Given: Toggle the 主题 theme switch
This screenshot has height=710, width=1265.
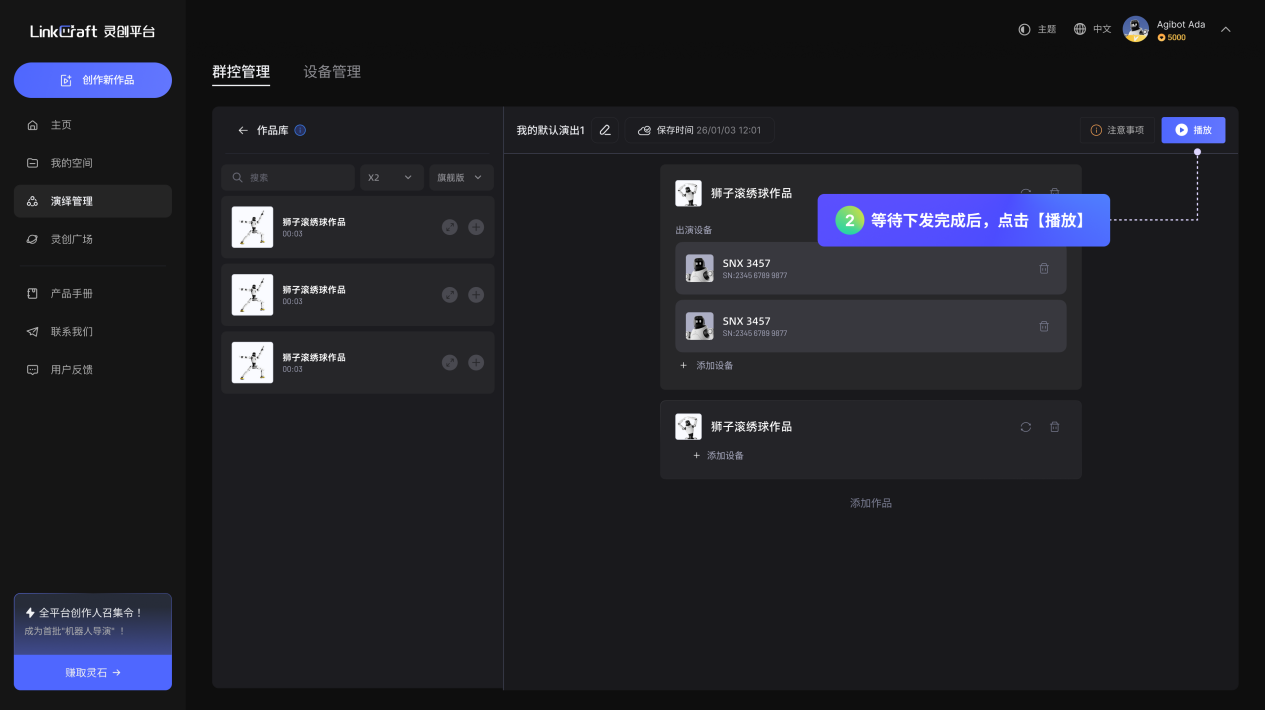Looking at the screenshot, I should pos(1037,30).
